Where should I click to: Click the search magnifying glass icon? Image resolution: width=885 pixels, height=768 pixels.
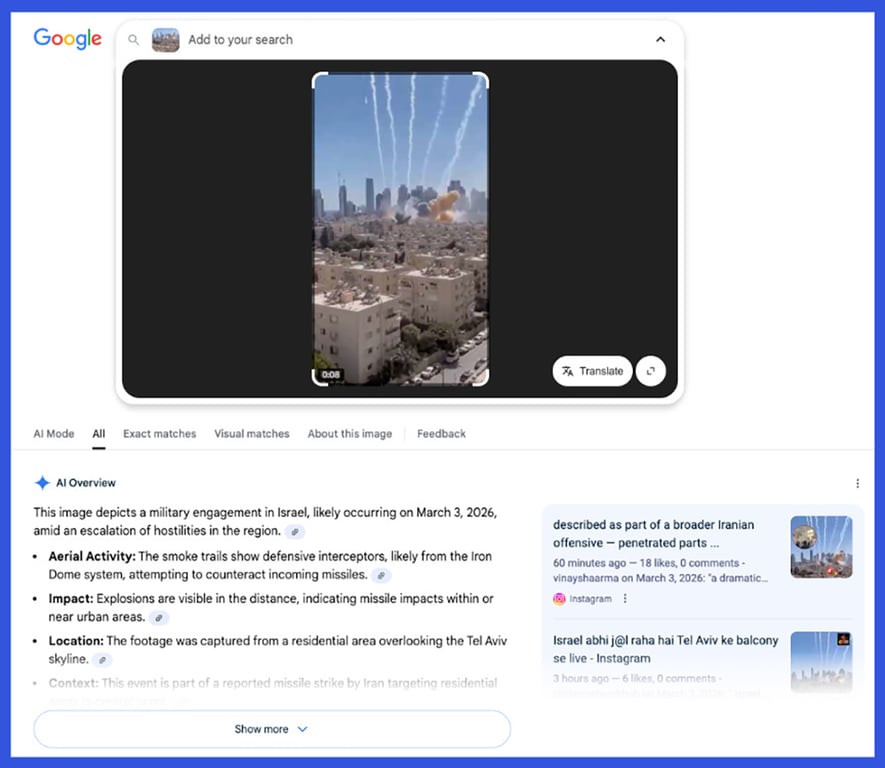pyautogui.click(x=133, y=40)
